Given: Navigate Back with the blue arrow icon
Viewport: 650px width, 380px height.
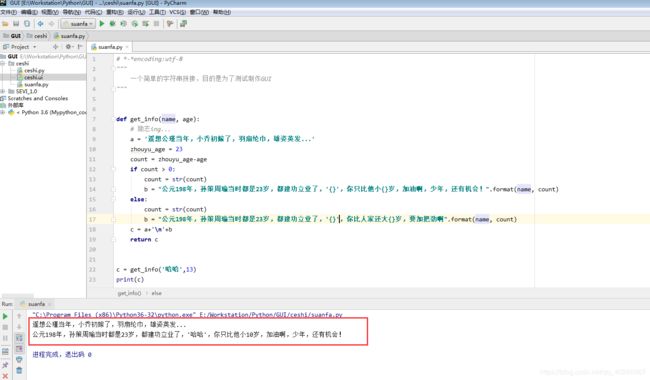Looking at the screenshot, I should tap(41, 24).
